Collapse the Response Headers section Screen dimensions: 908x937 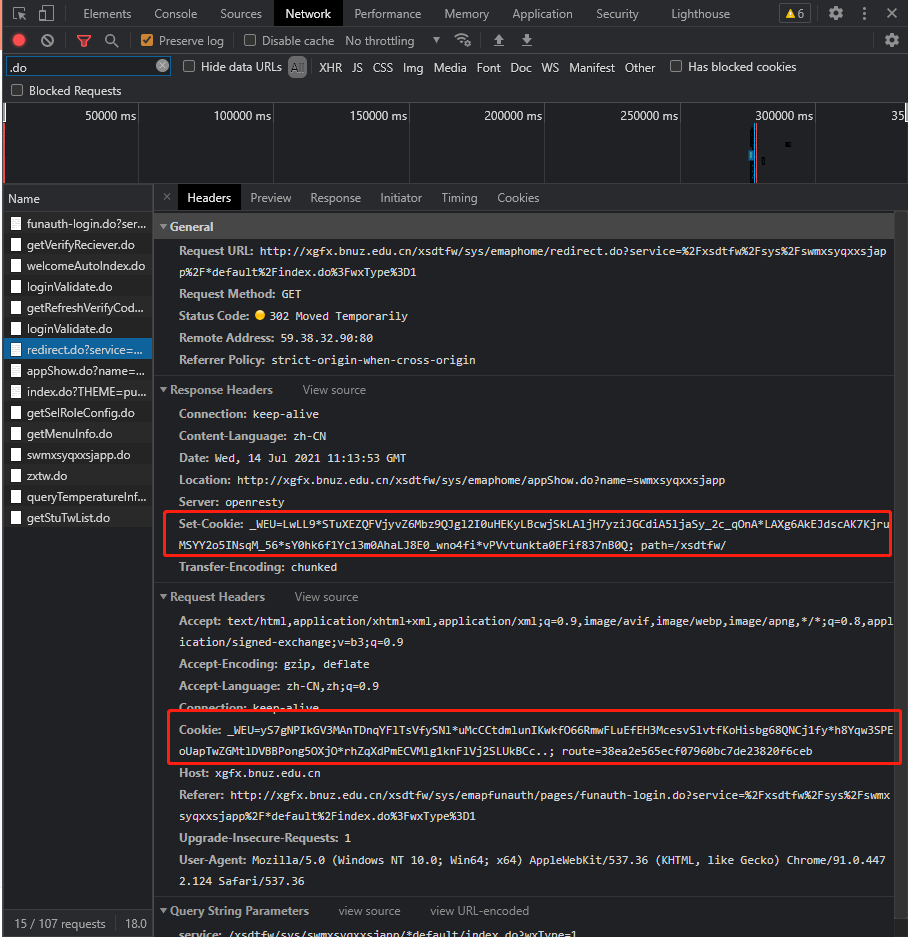(x=164, y=390)
